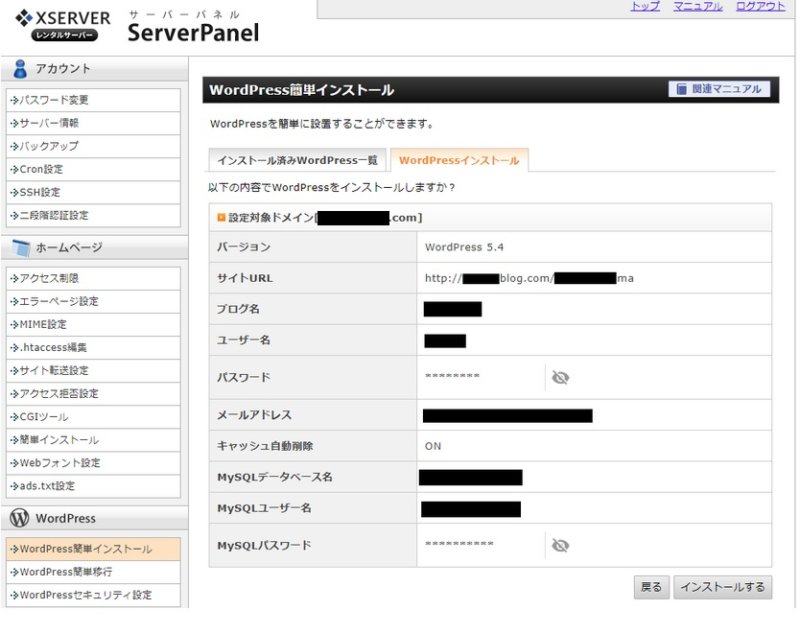Select the WordPressインストール tab
This screenshot has width=800, height=633.
coord(459,160)
